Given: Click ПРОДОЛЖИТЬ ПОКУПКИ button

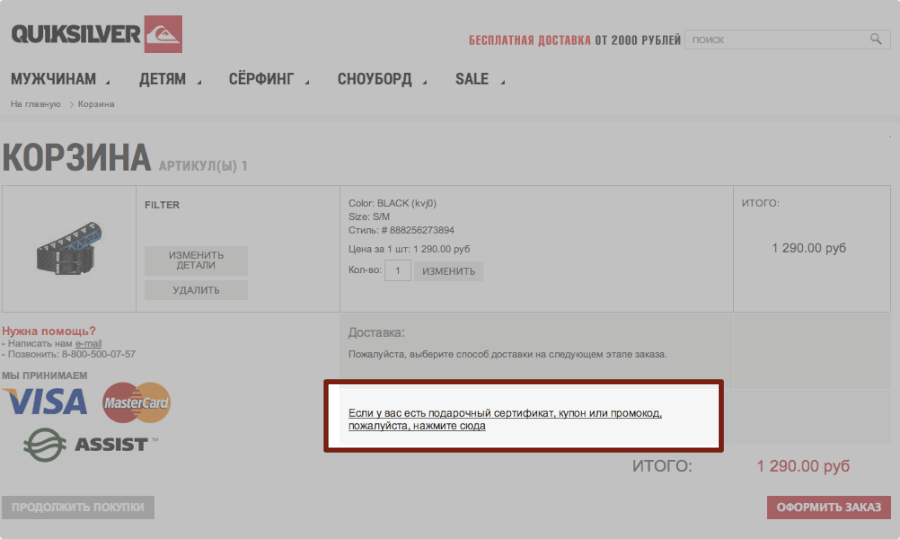Looking at the screenshot, I should click(78, 507).
